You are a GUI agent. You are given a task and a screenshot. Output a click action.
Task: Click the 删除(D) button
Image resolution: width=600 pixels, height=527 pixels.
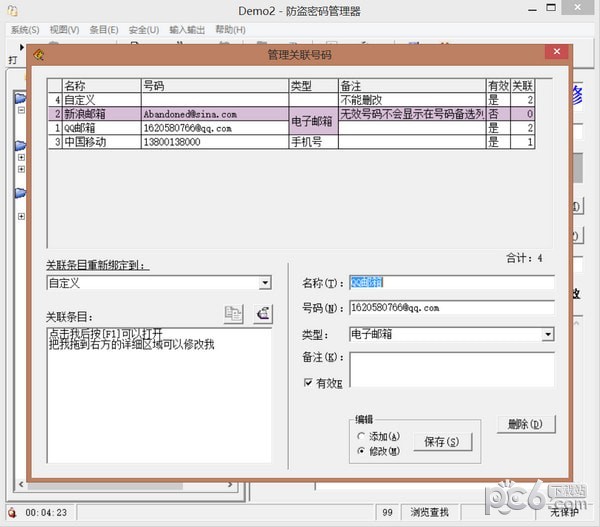[x=526, y=424]
